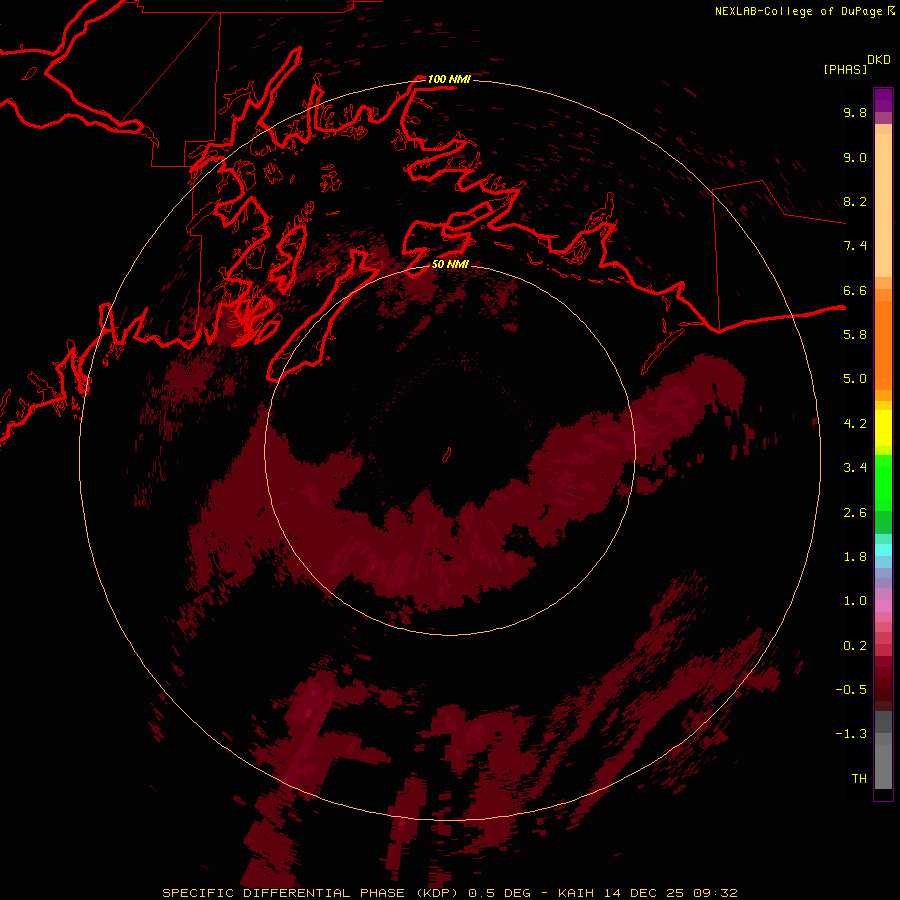Viewport: 900px width, 900px height.
Task: Click the 0.5 DEG elevation text in the footer
Action: pyautogui.click(x=499, y=893)
